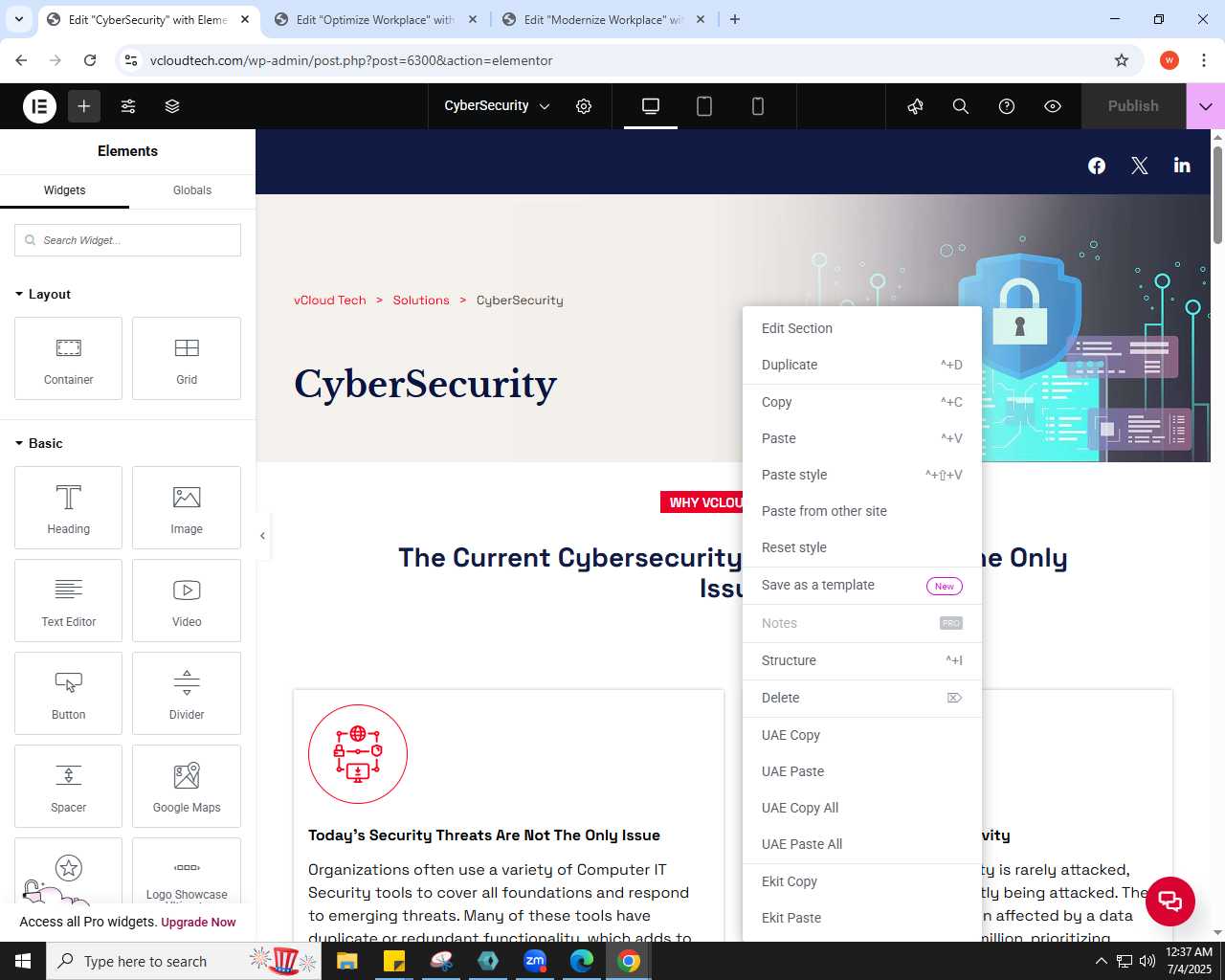Select the Button widget

click(x=69, y=693)
